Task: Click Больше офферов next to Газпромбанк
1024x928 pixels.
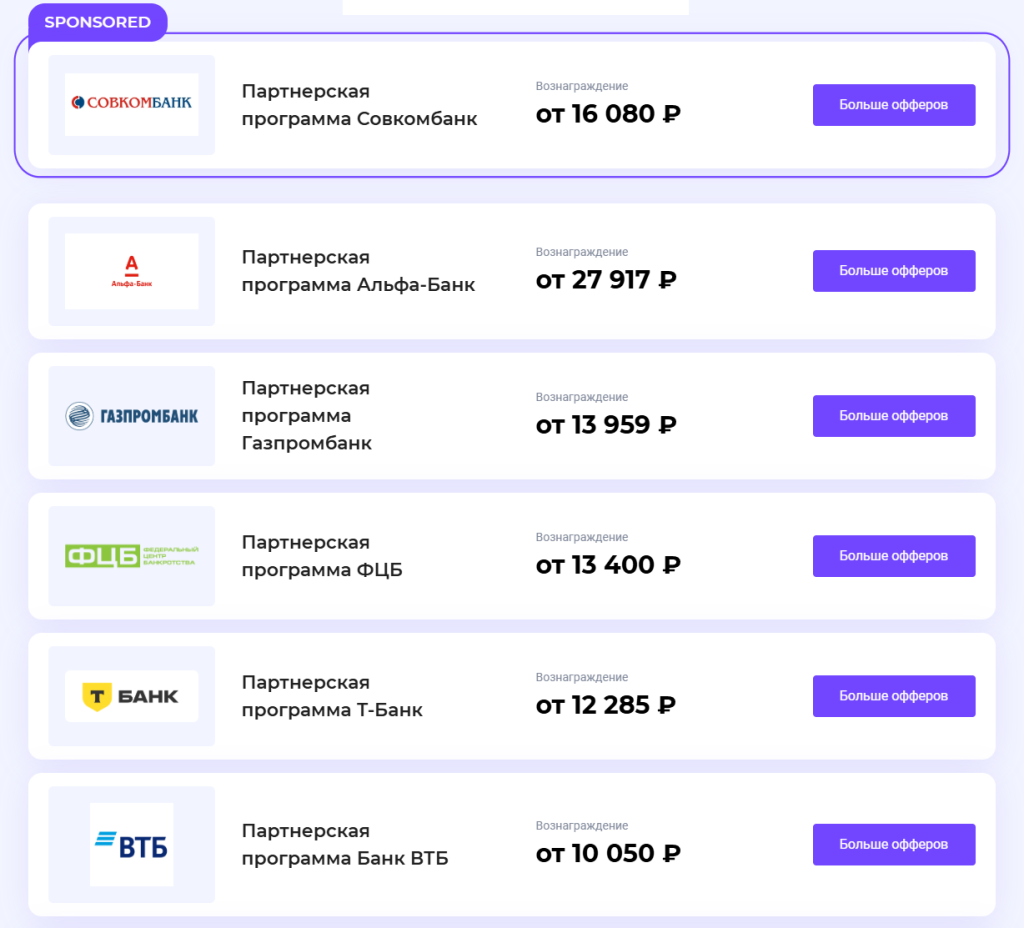Action: point(893,415)
